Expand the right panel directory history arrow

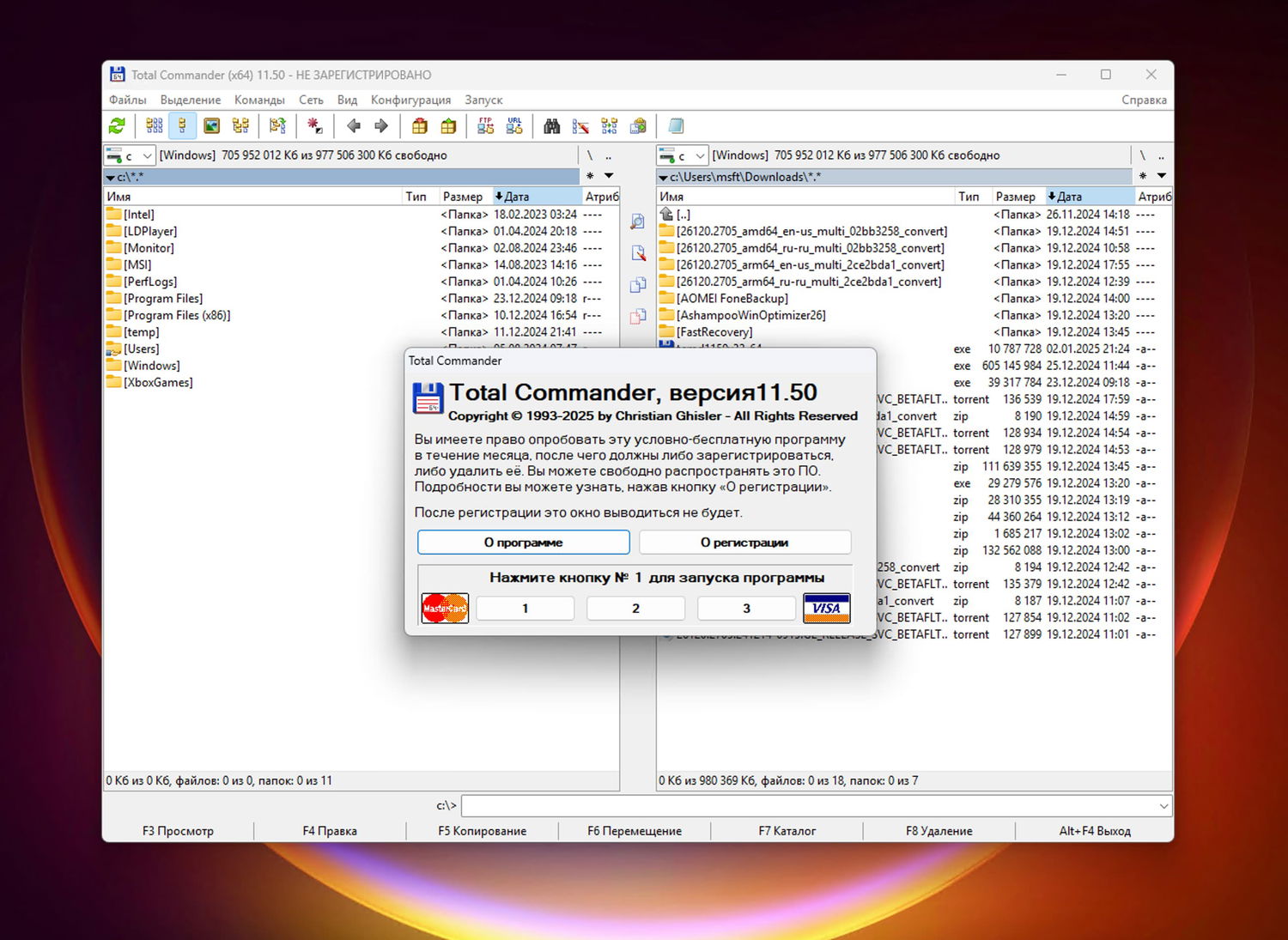(1162, 176)
